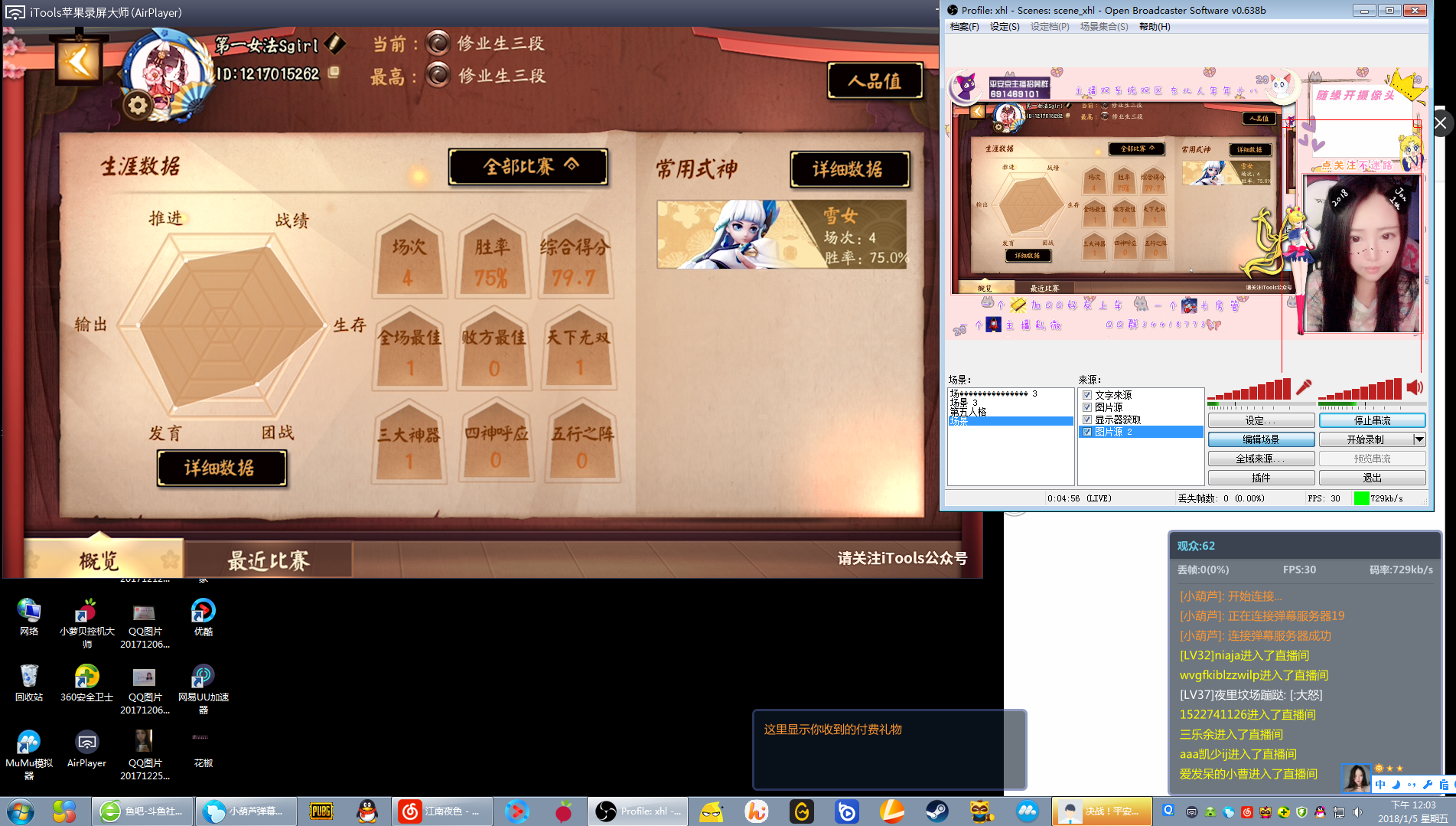Expand the 全部比赛 match filter dropdown
Image resolution: width=1456 pixels, height=826 pixels.
point(529,166)
